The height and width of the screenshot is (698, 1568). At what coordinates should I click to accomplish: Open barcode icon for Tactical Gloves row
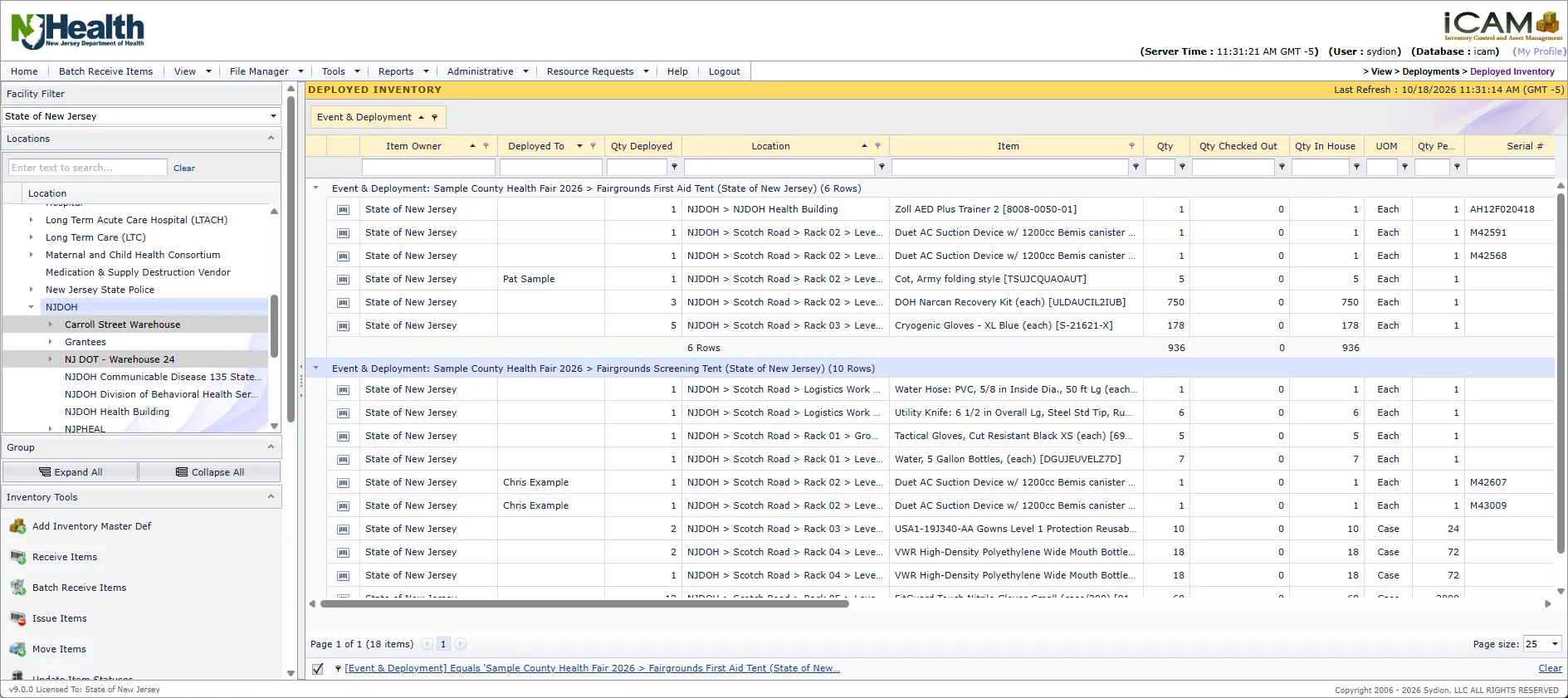click(x=343, y=437)
